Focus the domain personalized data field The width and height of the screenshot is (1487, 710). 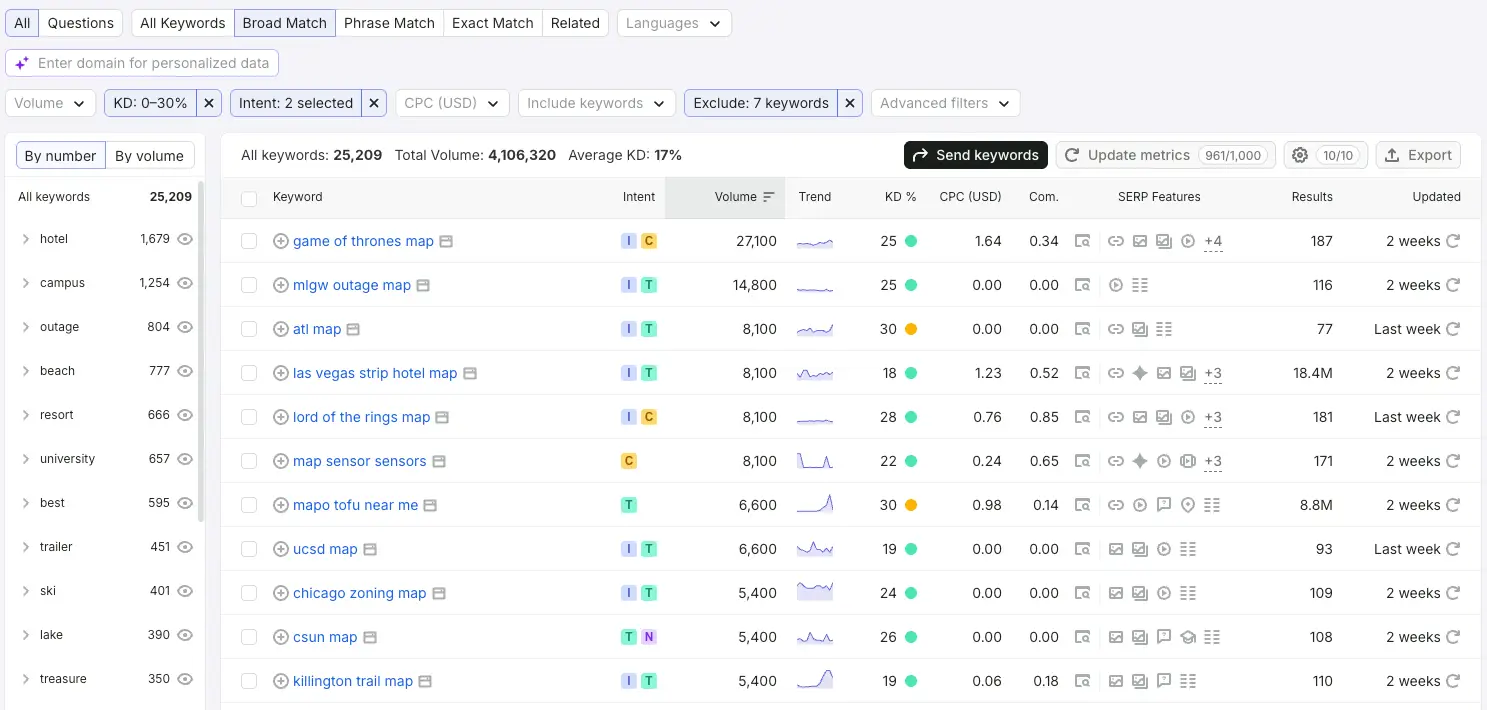[x=142, y=63]
